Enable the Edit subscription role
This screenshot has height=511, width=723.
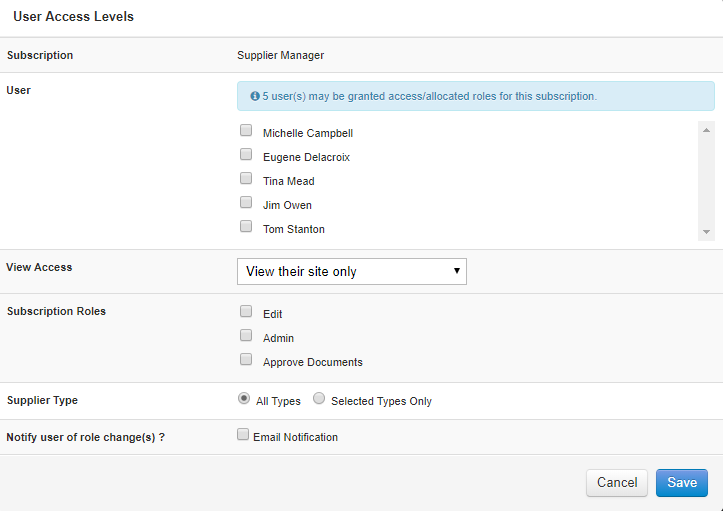246,312
